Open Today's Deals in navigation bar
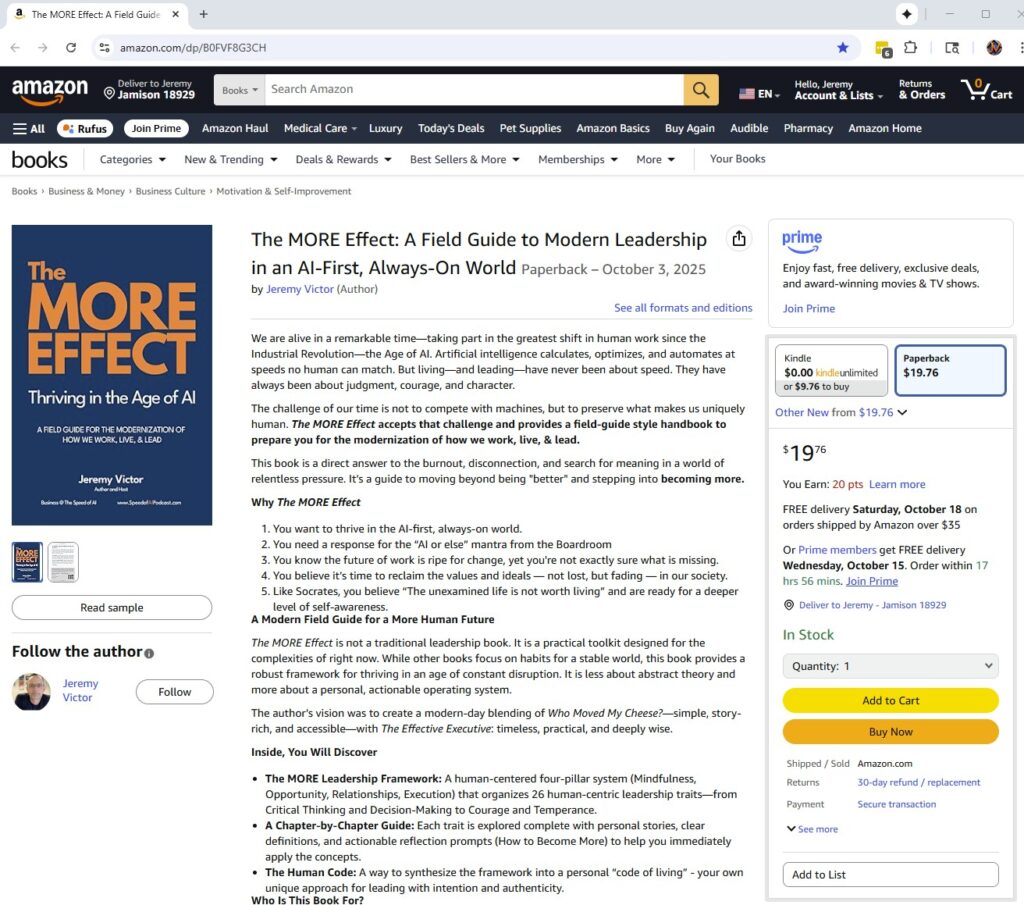Screen dimensions: 1024x905 click(x=450, y=128)
